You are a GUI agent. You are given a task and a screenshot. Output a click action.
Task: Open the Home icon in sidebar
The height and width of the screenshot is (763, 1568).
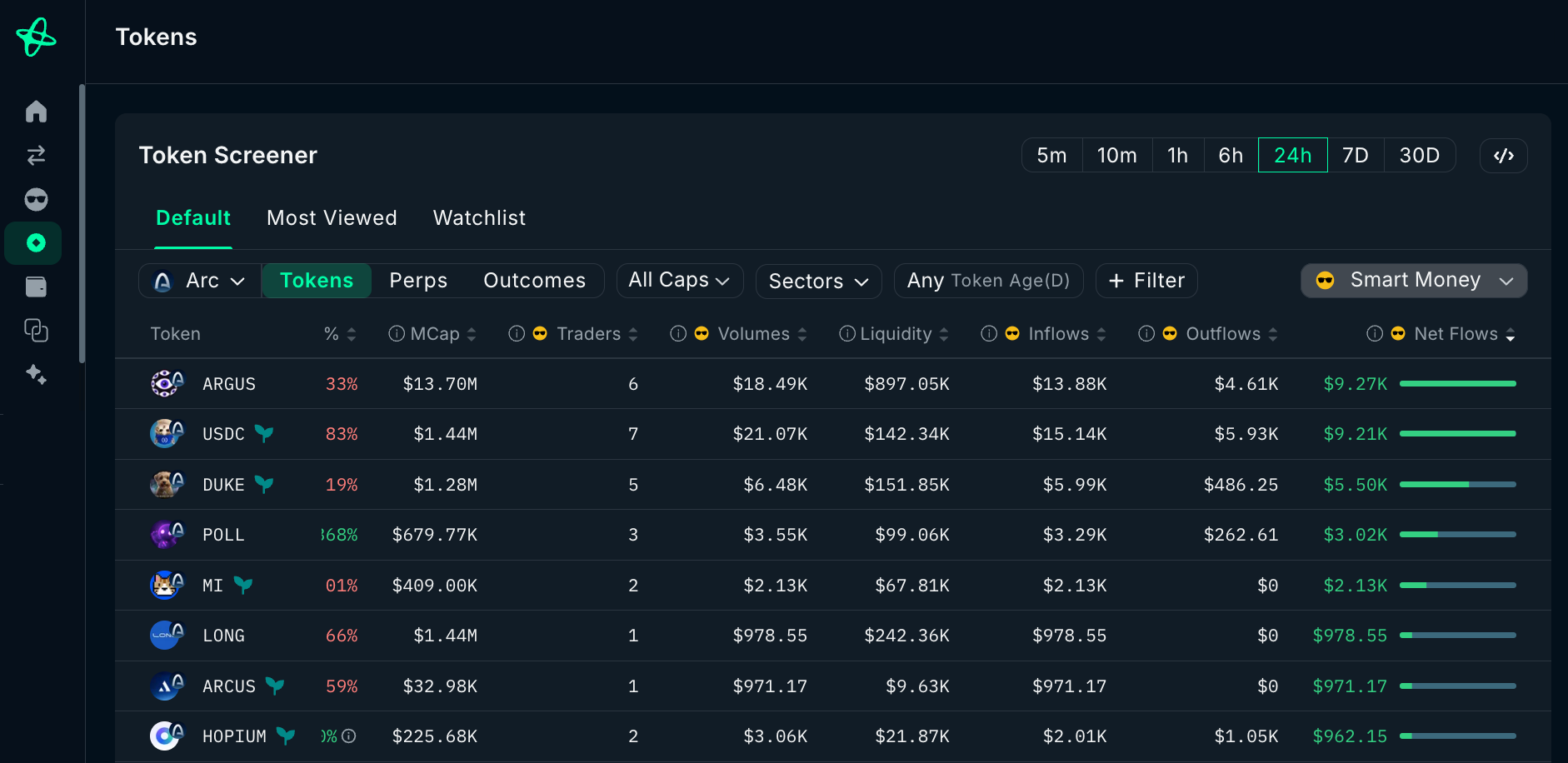[36, 112]
